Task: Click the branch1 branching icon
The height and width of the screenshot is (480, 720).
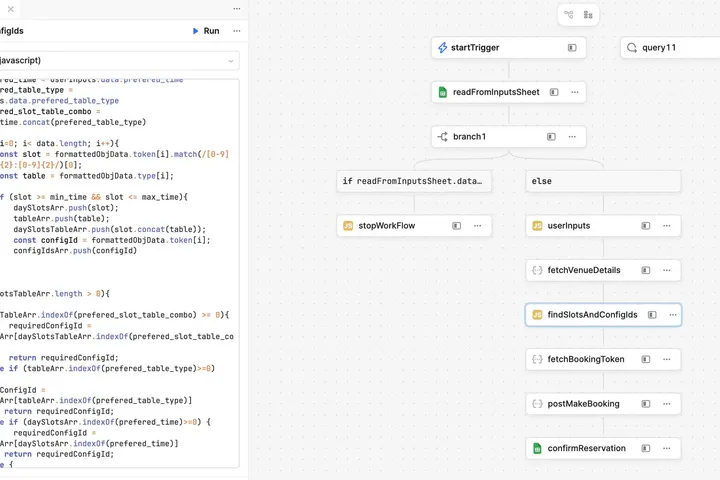Action: (442, 137)
